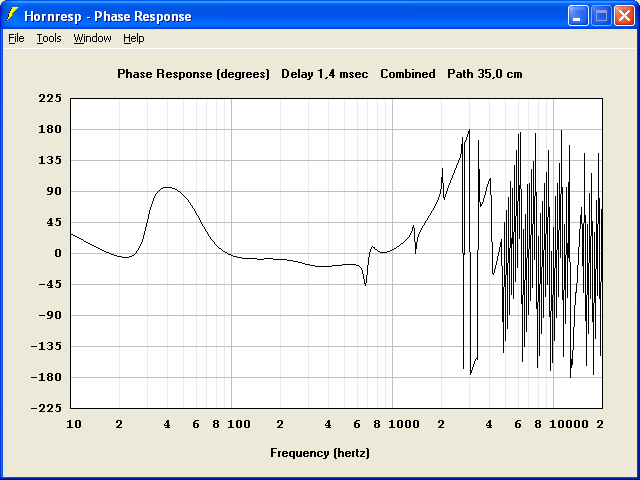Click the 90 y-axis label
Image resolution: width=640 pixels, height=480 pixels.
(54, 191)
